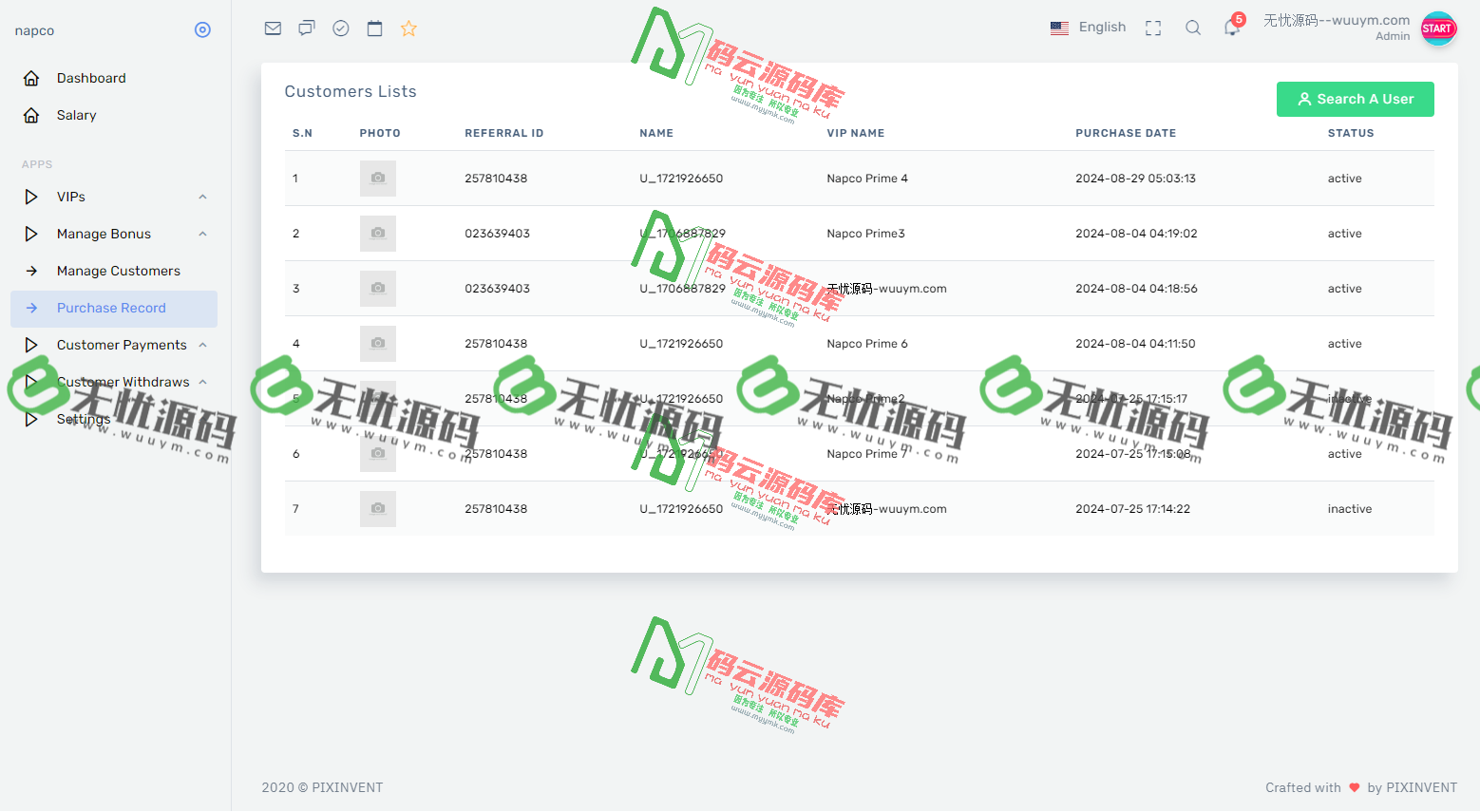The width and height of the screenshot is (1480, 812).
Task: Click the Search A User button
Action: click(1355, 99)
